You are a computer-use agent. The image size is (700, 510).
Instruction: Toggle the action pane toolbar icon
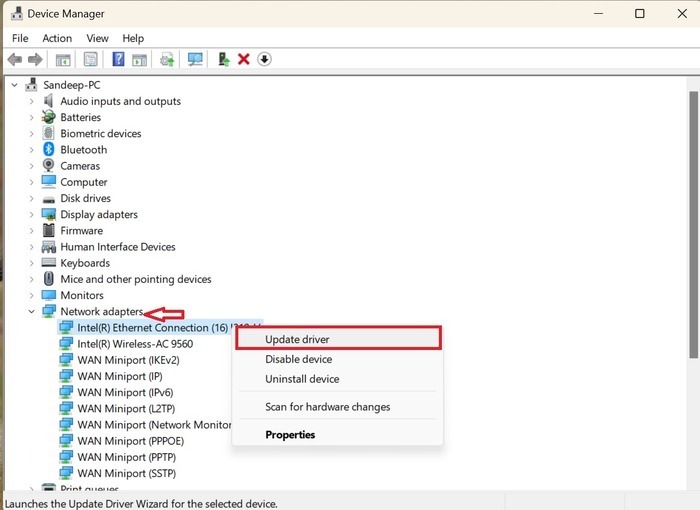tap(140, 59)
